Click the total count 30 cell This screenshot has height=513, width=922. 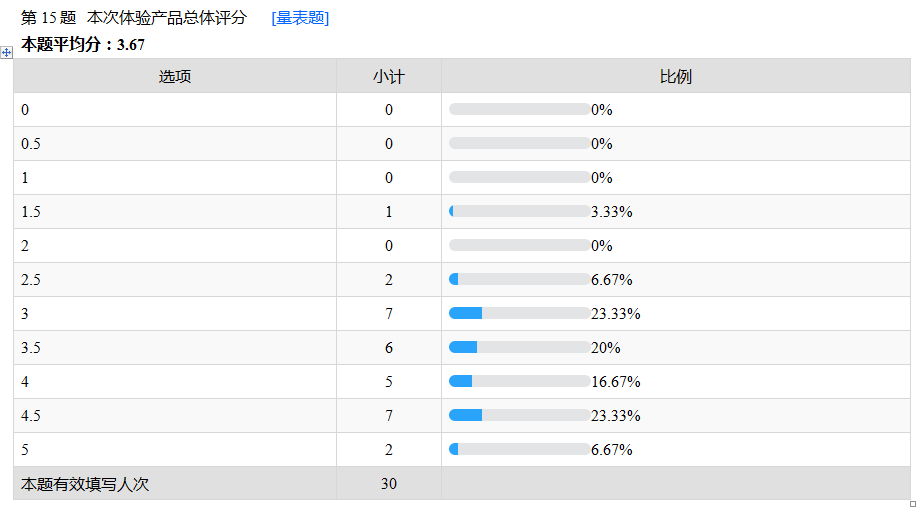click(x=389, y=484)
